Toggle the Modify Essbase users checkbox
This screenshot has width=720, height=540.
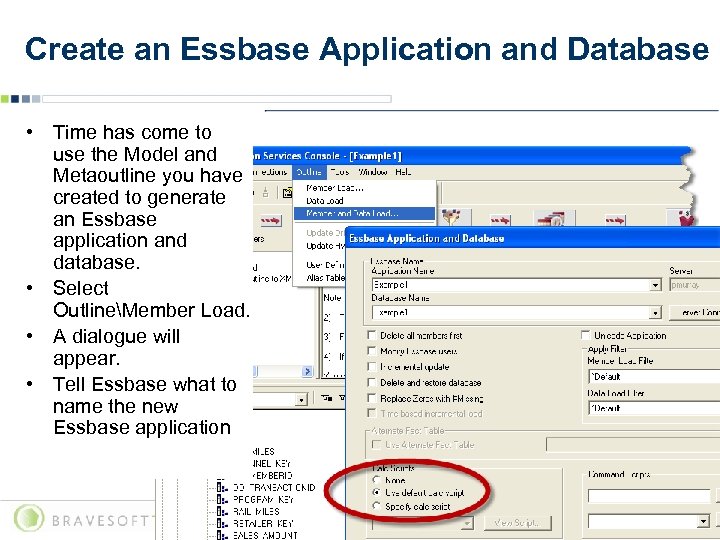[372, 351]
